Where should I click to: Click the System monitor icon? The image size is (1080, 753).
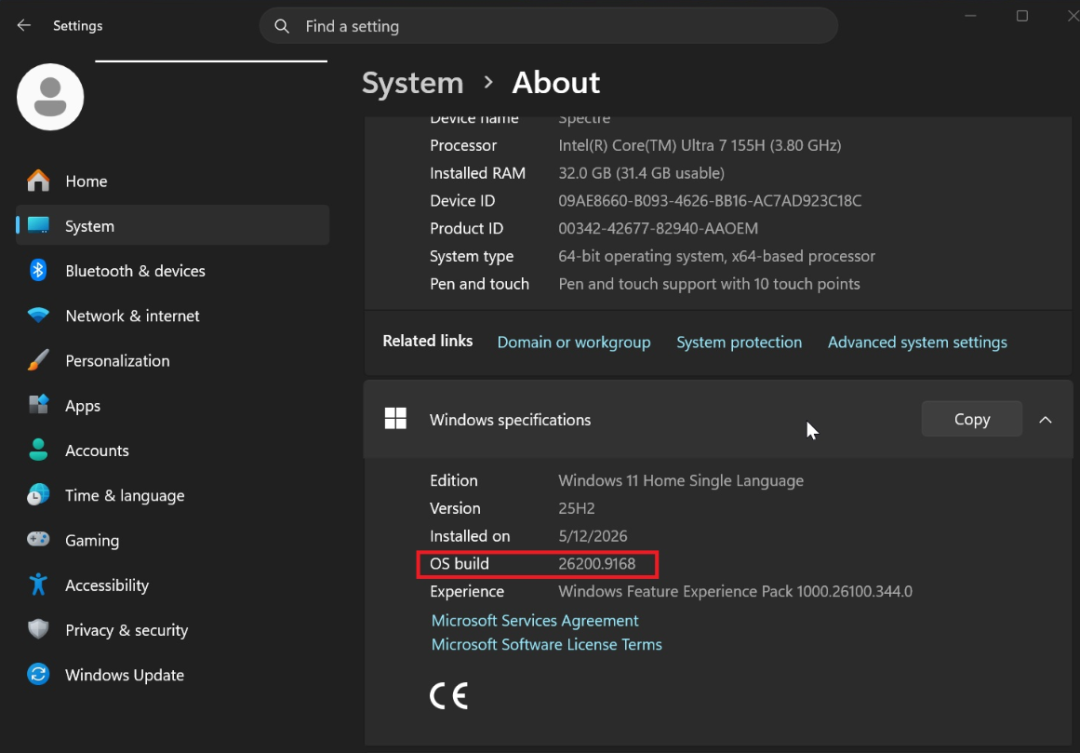point(39,225)
